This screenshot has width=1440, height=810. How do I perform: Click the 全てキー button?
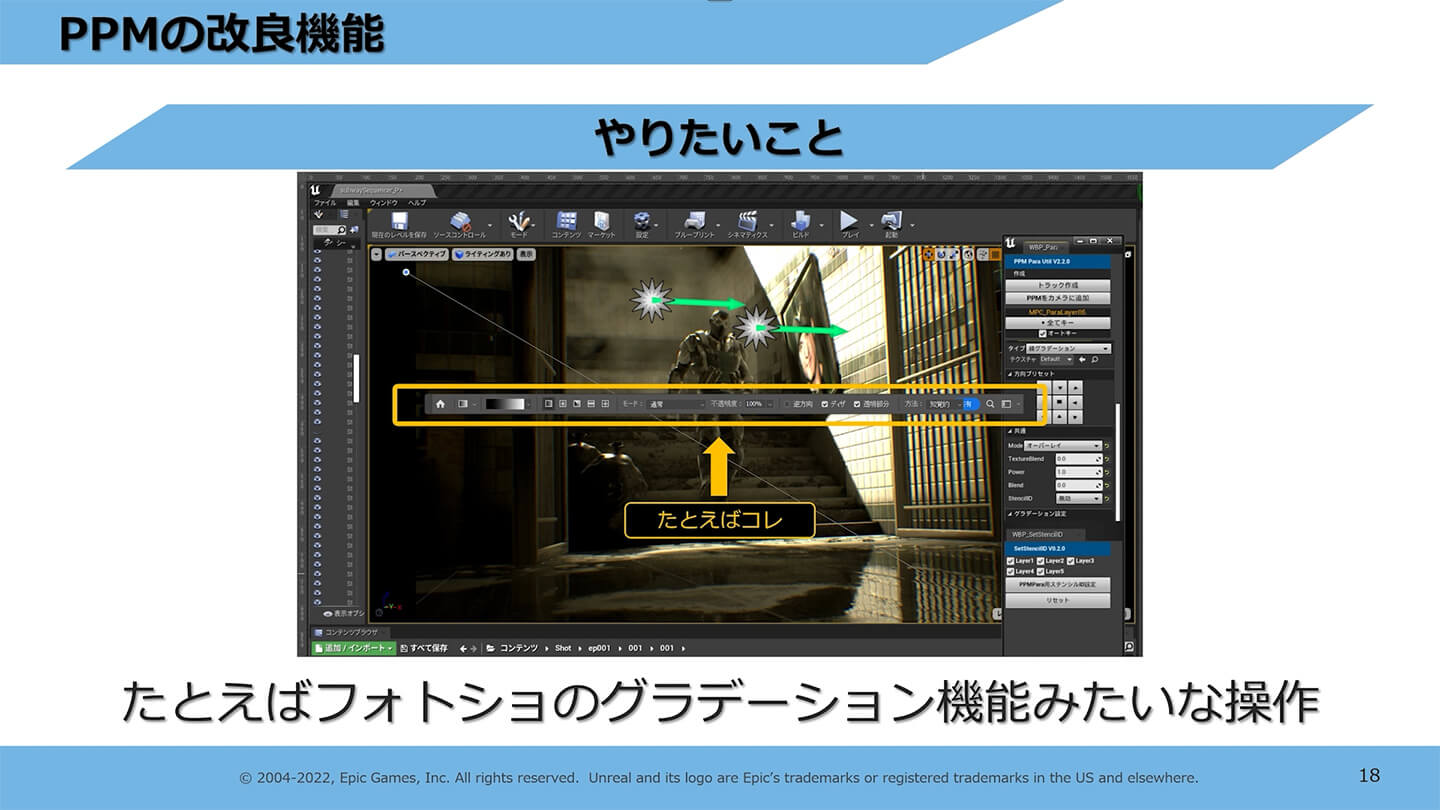pos(1059,323)
